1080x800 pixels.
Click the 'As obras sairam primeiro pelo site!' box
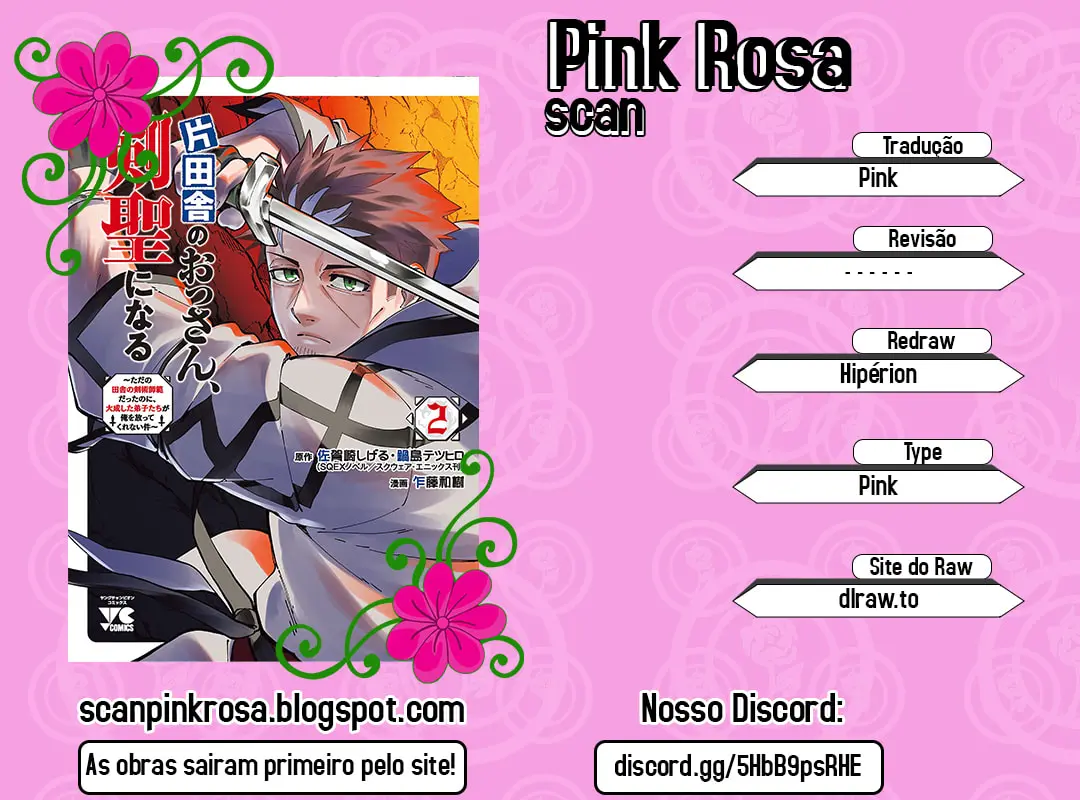[x=272, y=767]
